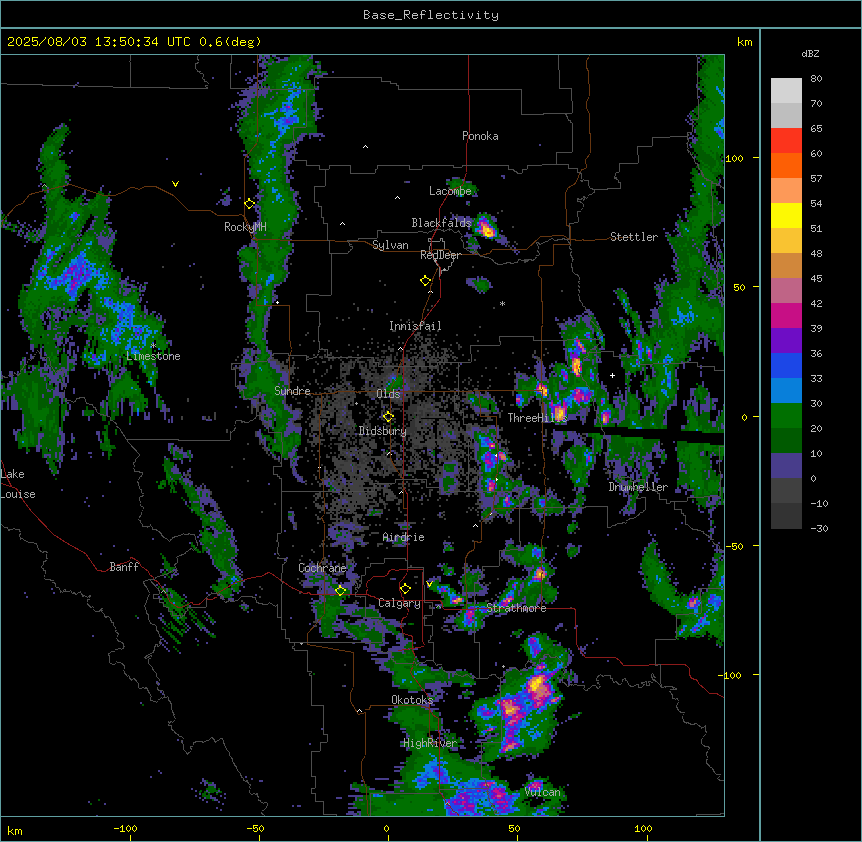Click the Calgary city label
Screen dimensions: 862x842
pos(399,603)
